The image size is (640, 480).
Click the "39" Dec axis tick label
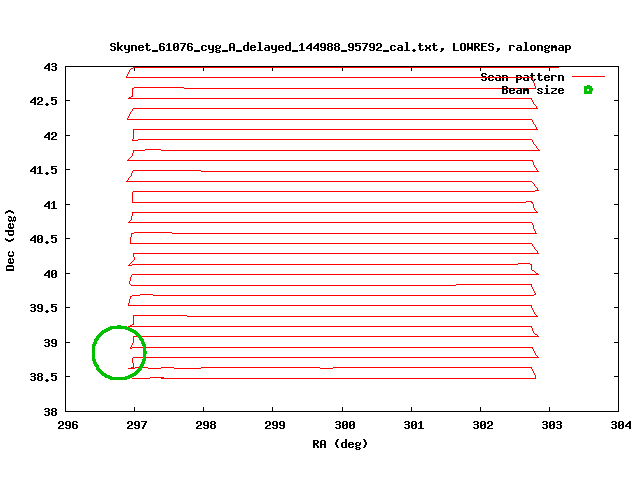tap(51, 343)
